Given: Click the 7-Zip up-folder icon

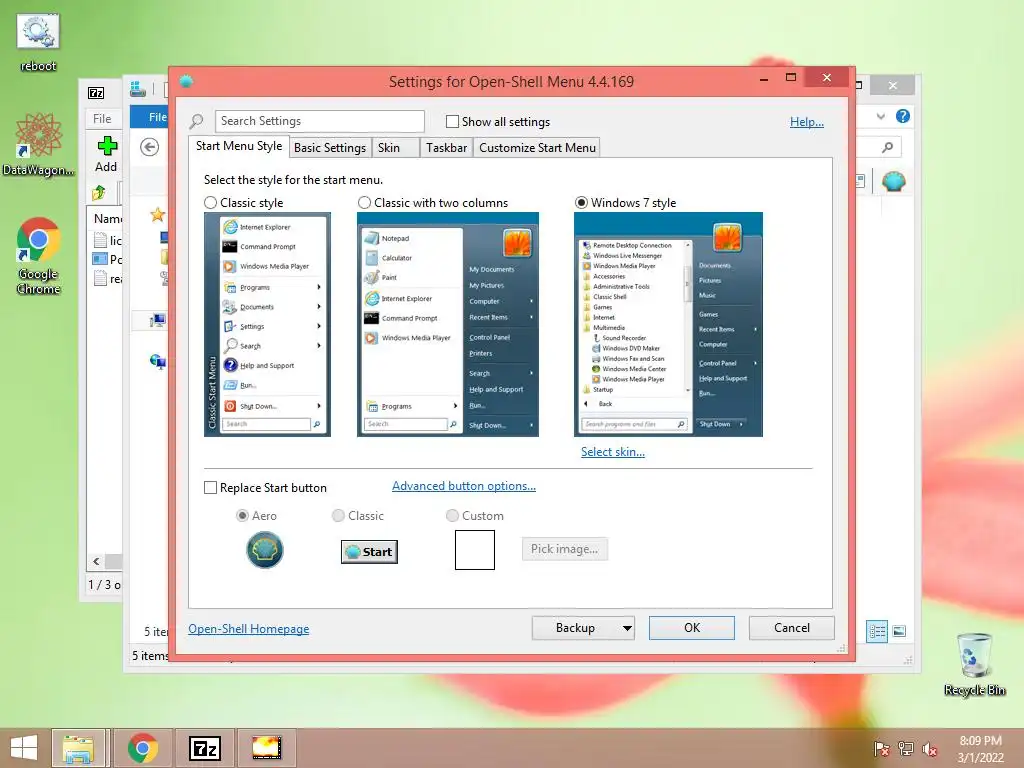Looking at the screenshot, I should [99, 193].
